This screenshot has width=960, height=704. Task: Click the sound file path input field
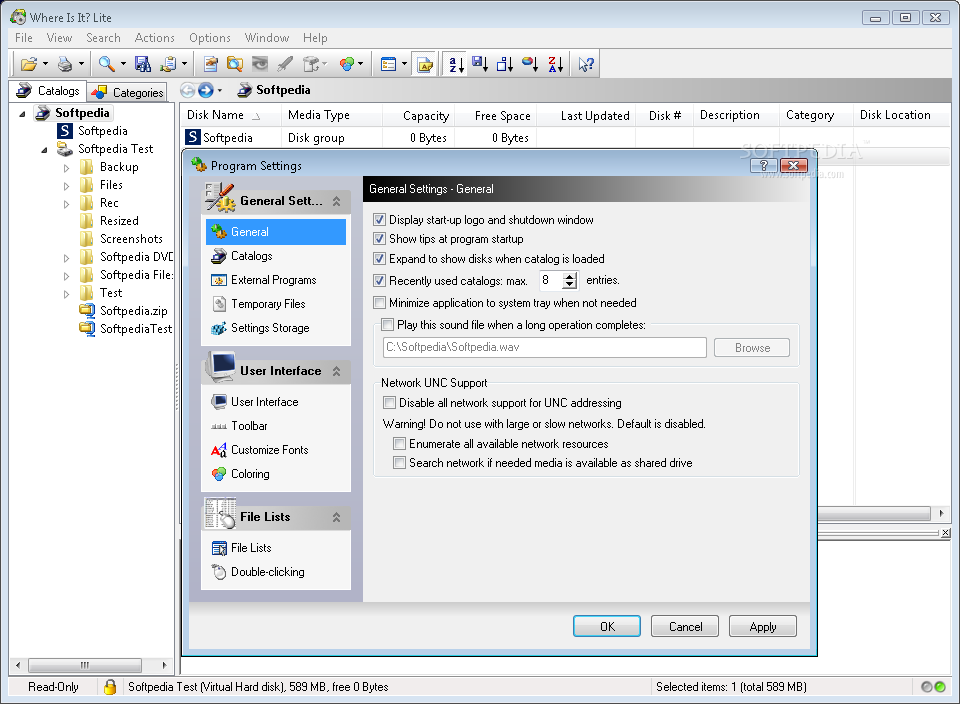pos(544,347)
